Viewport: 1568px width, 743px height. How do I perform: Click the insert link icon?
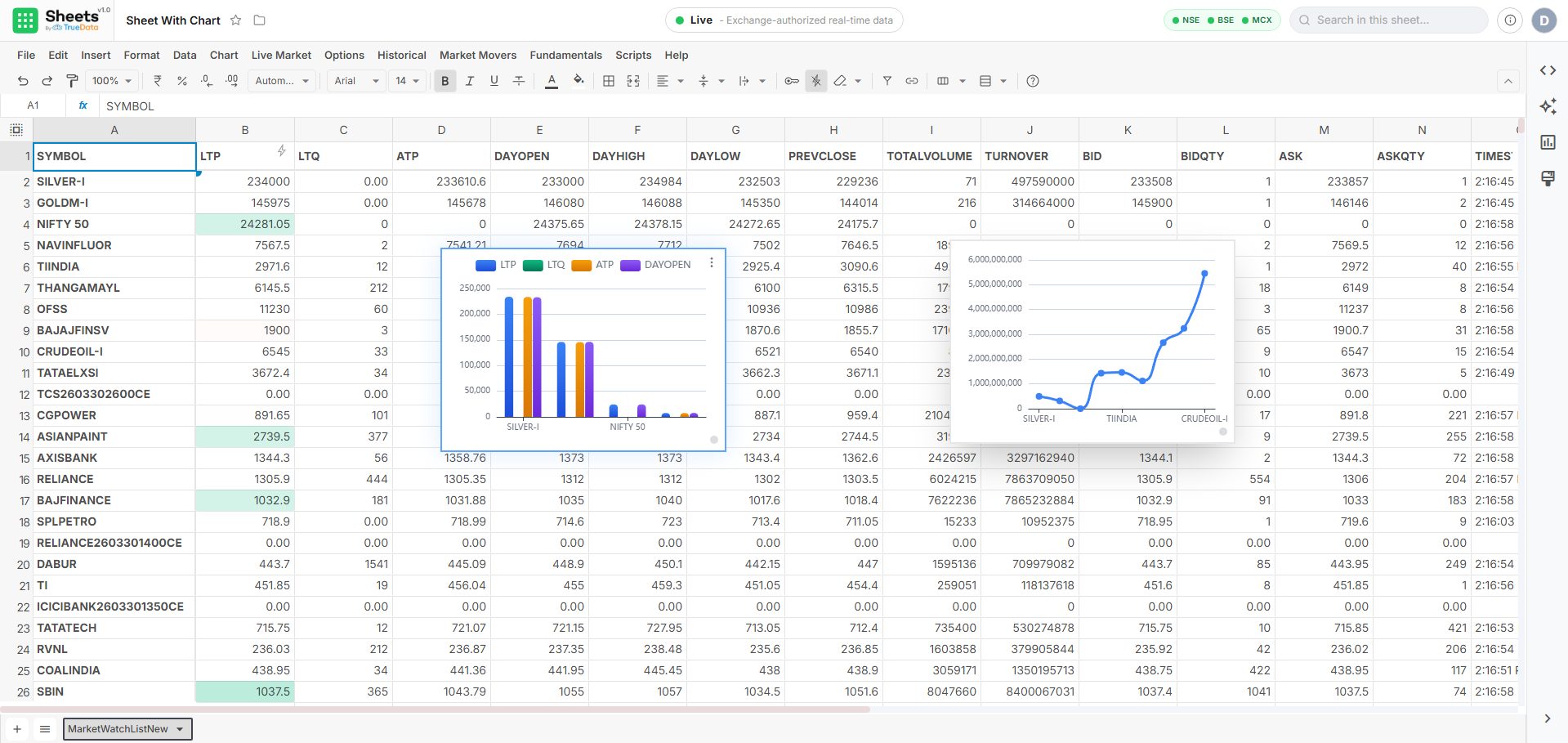pos(912,81)
